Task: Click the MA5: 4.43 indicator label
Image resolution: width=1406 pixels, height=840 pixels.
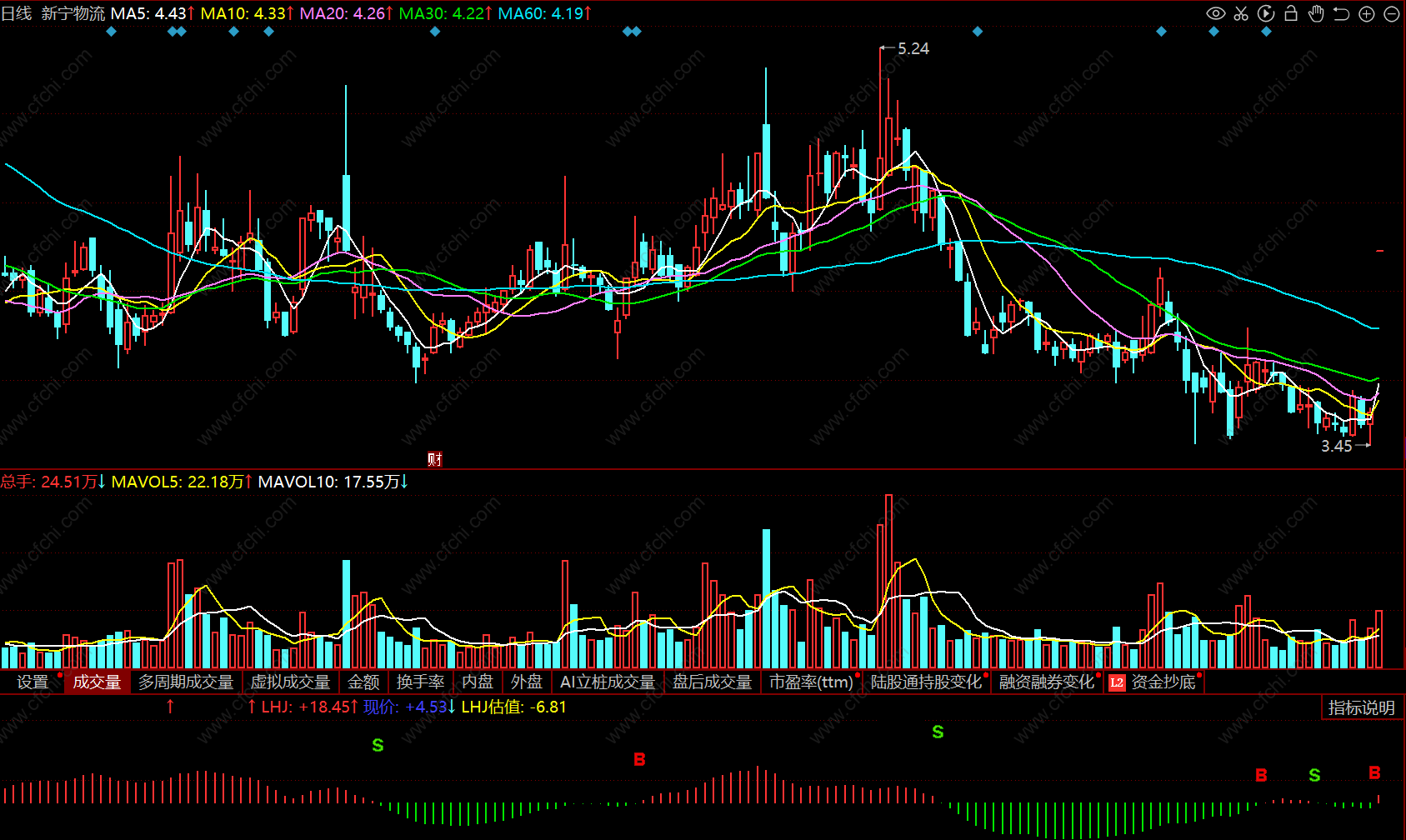Action: [153, 13]
